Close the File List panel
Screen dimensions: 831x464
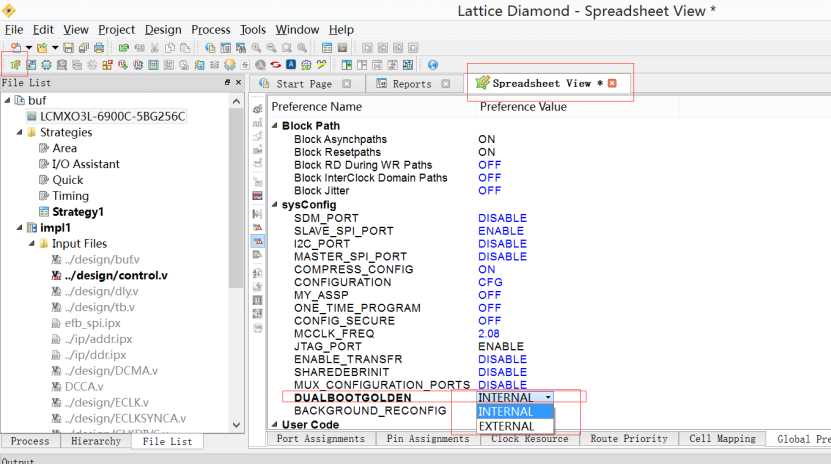pos(238,82)
